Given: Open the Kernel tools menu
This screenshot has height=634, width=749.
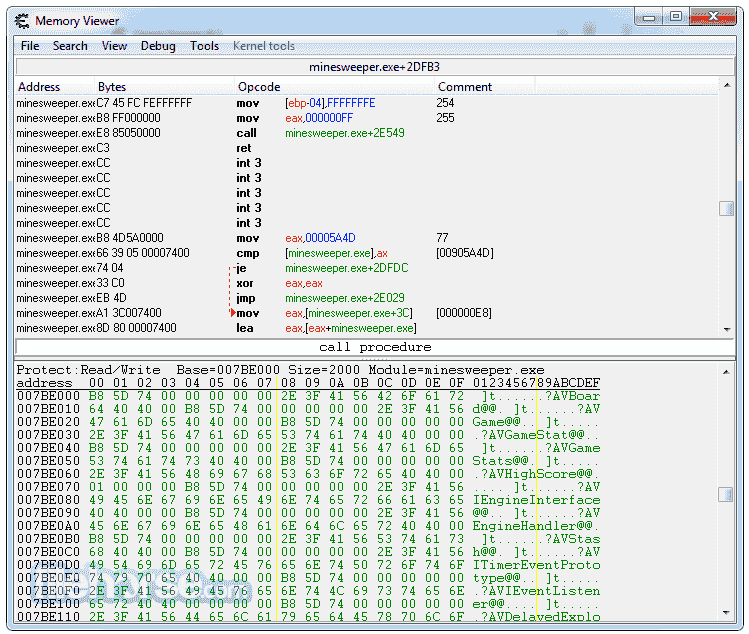Looking at the screenshot, I should pyautogui.click(x=264, y=46).
